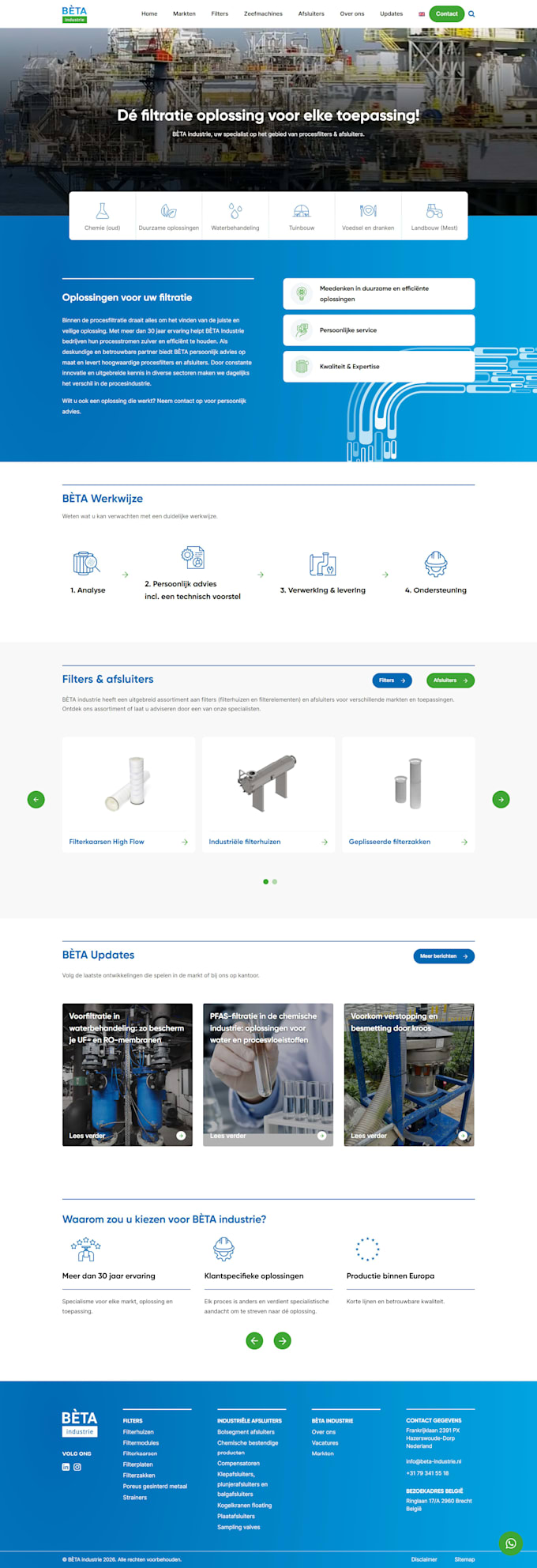Click the info@beta-industrie.nl email link
Image resolution: width=537 pixels, height=1568 pixels.
coord(434,1461)
